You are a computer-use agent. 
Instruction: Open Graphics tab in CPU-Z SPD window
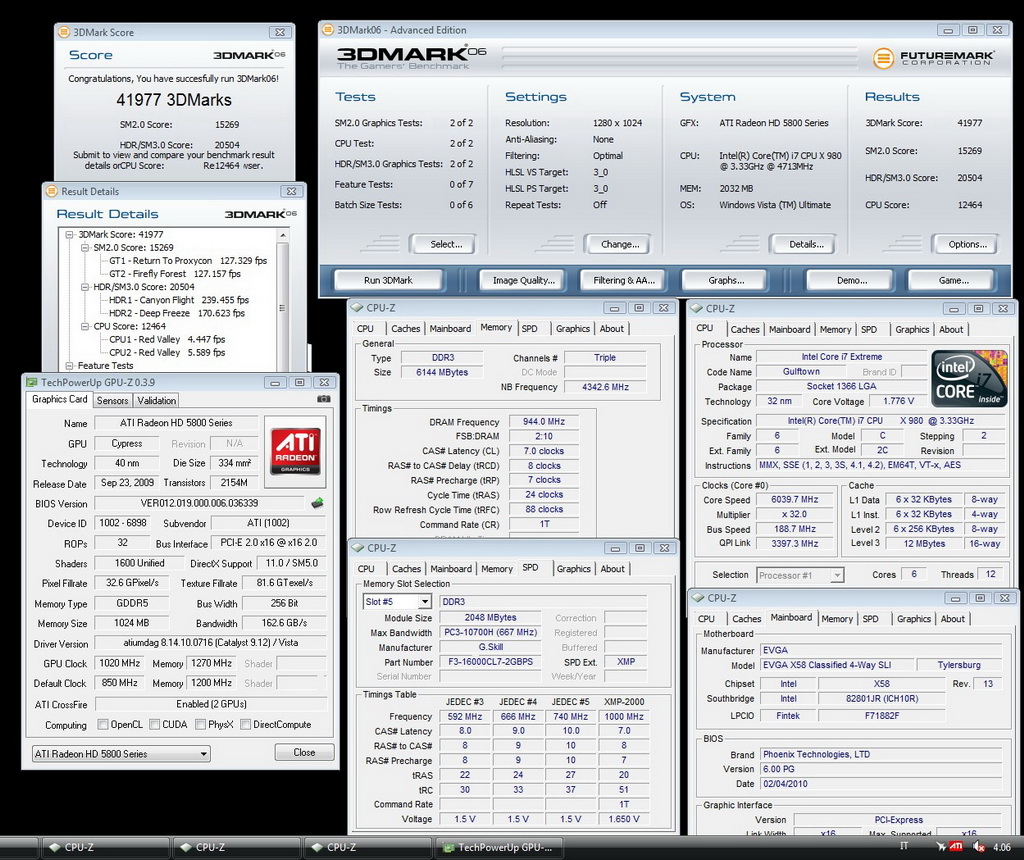tap(573, 569)
